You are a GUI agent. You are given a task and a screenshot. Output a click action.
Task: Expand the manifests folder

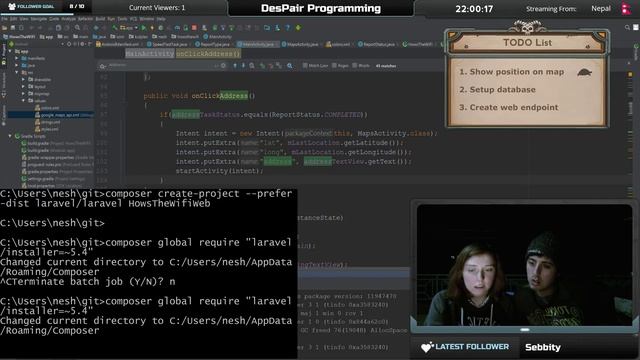17,58
